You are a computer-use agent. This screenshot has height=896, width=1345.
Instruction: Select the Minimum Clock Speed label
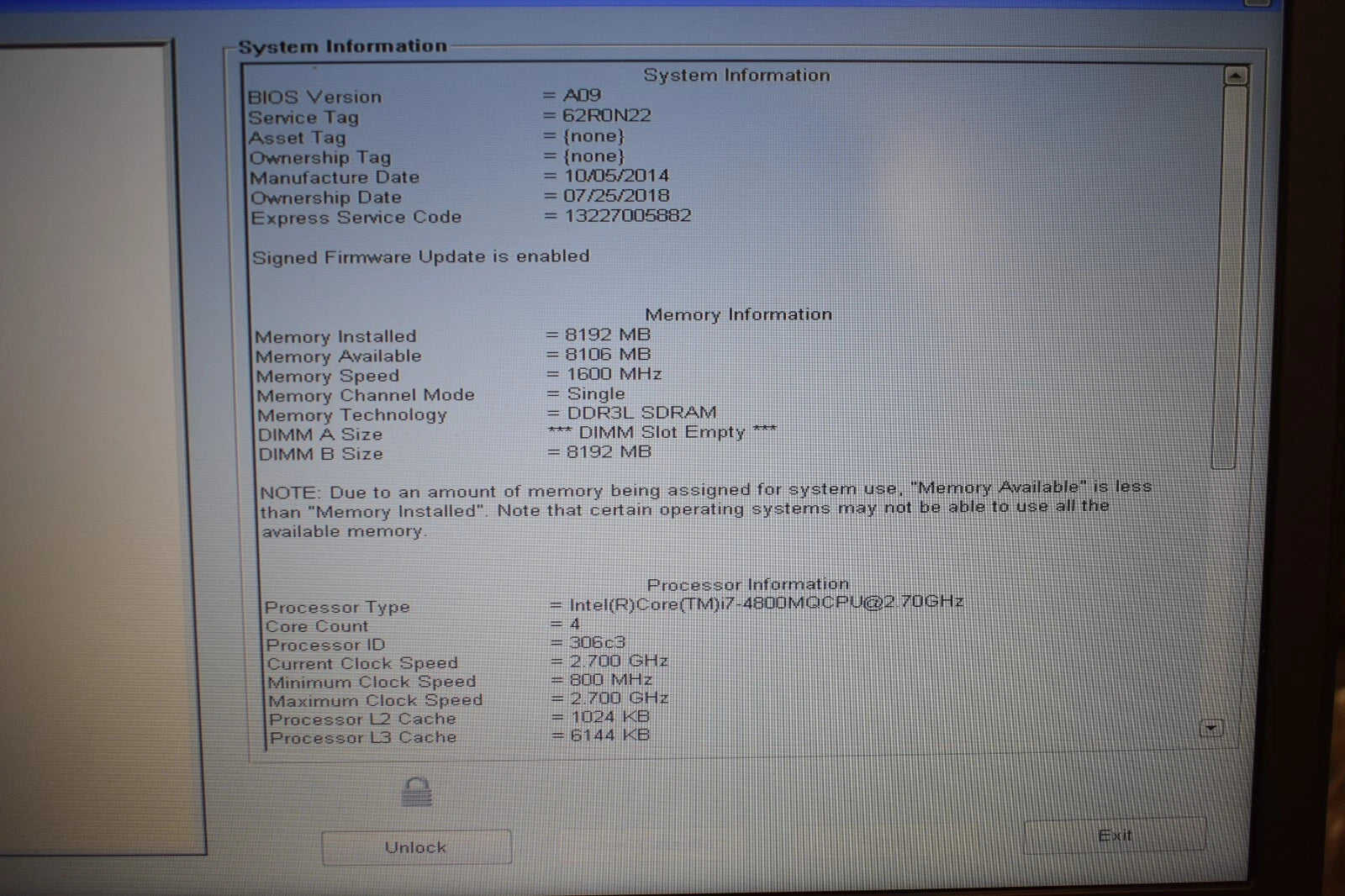click(x=372, y=682)
